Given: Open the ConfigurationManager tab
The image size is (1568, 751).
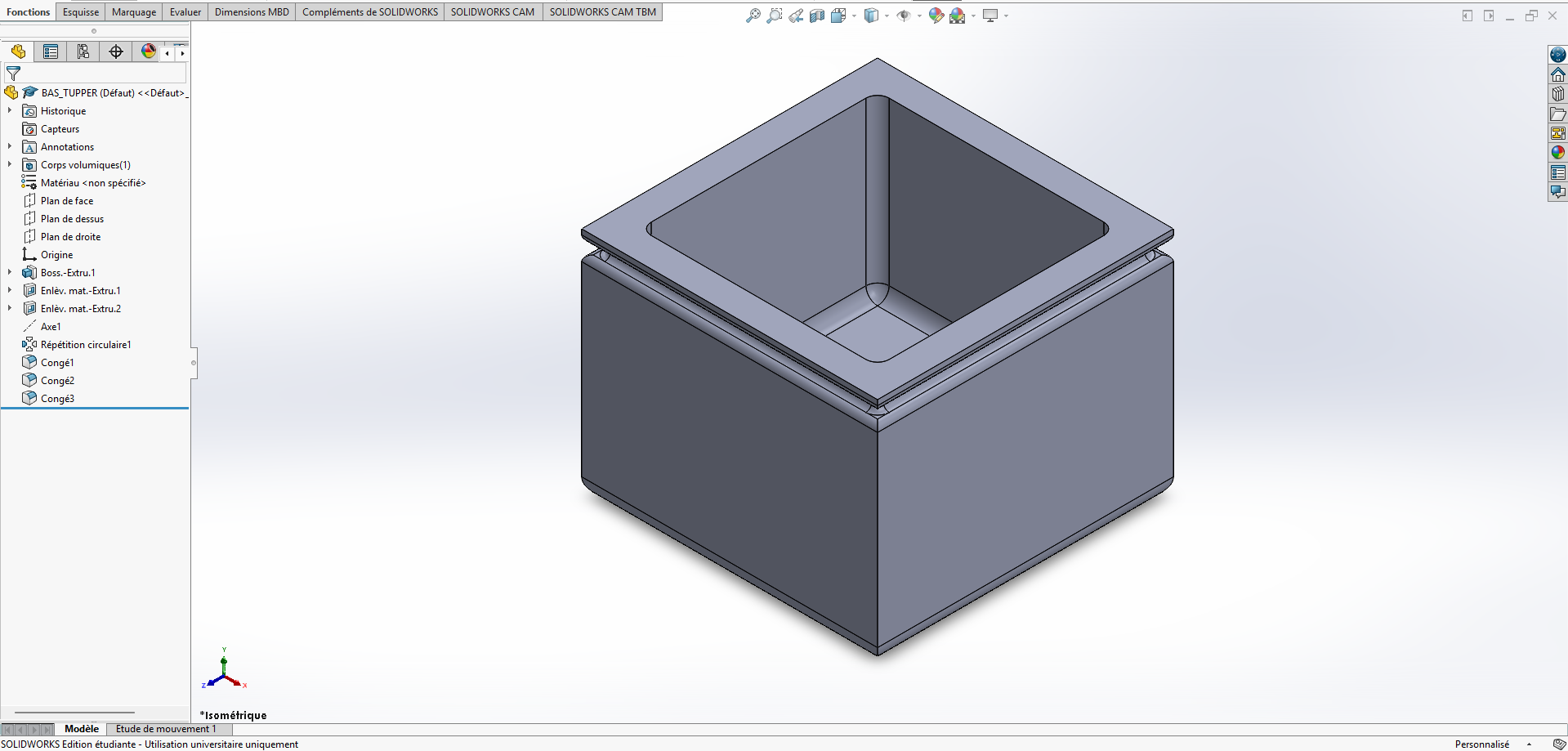Looking at the screenshot, I should [x=83, y=52].
